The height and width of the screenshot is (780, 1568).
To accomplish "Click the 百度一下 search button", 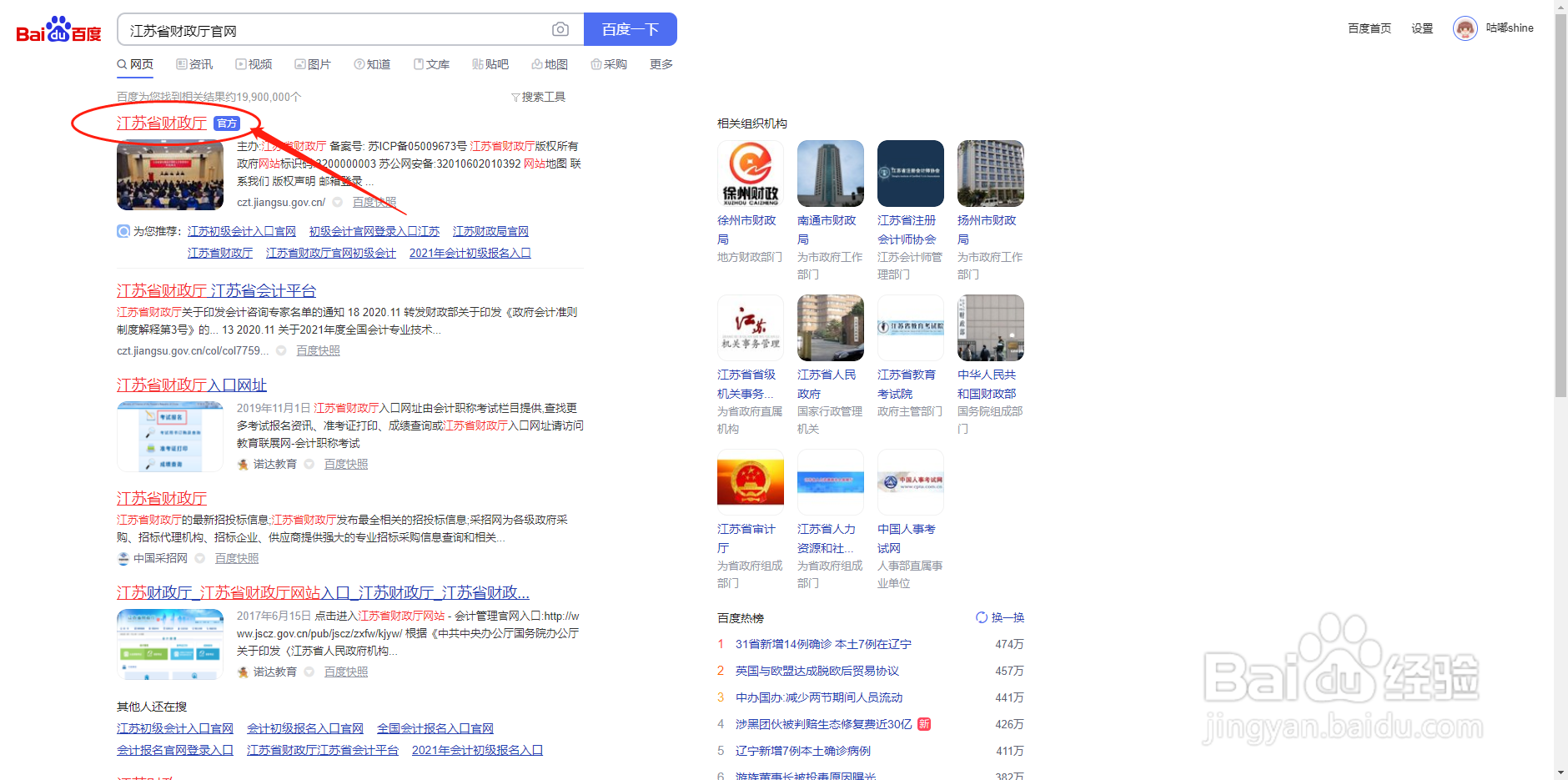I will [630, 30].
